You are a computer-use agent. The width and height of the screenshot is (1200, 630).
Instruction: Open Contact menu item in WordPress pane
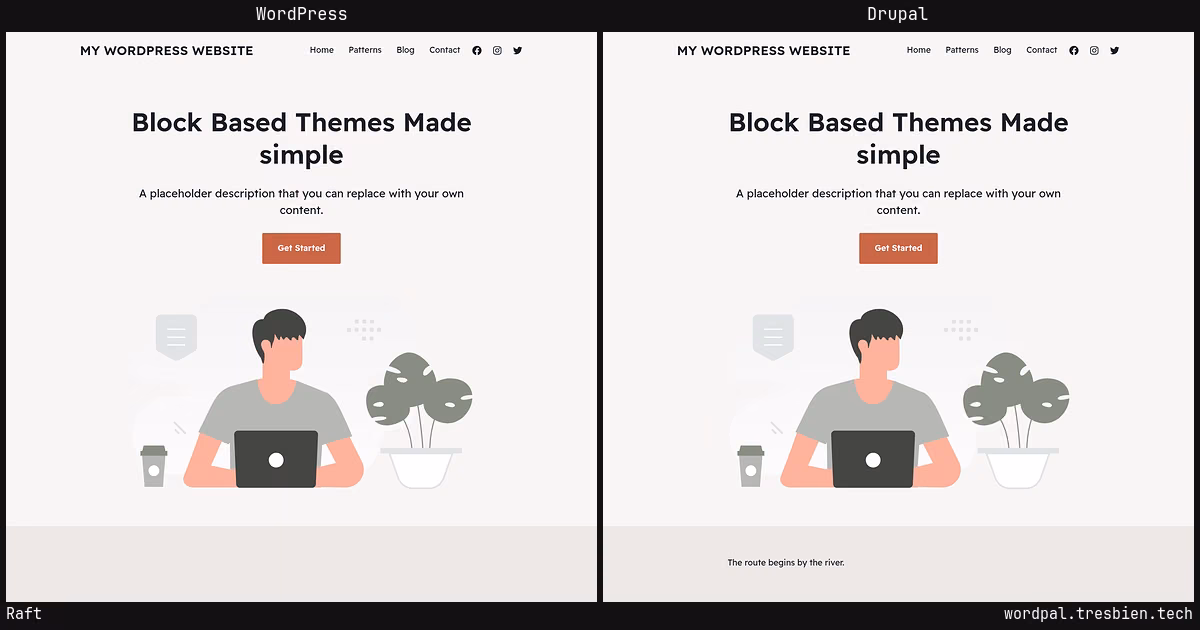[x=445, y=50]
